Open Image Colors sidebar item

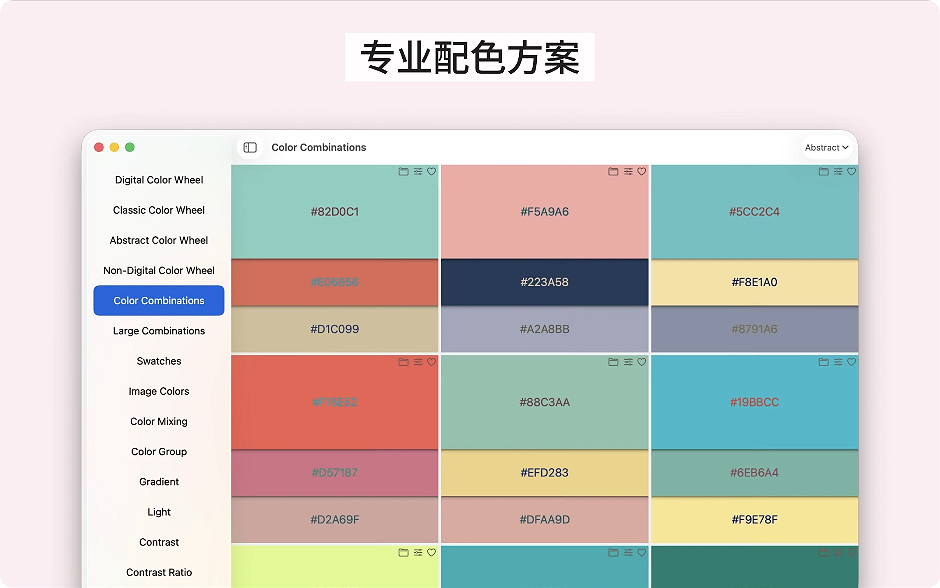pos(159,391)
